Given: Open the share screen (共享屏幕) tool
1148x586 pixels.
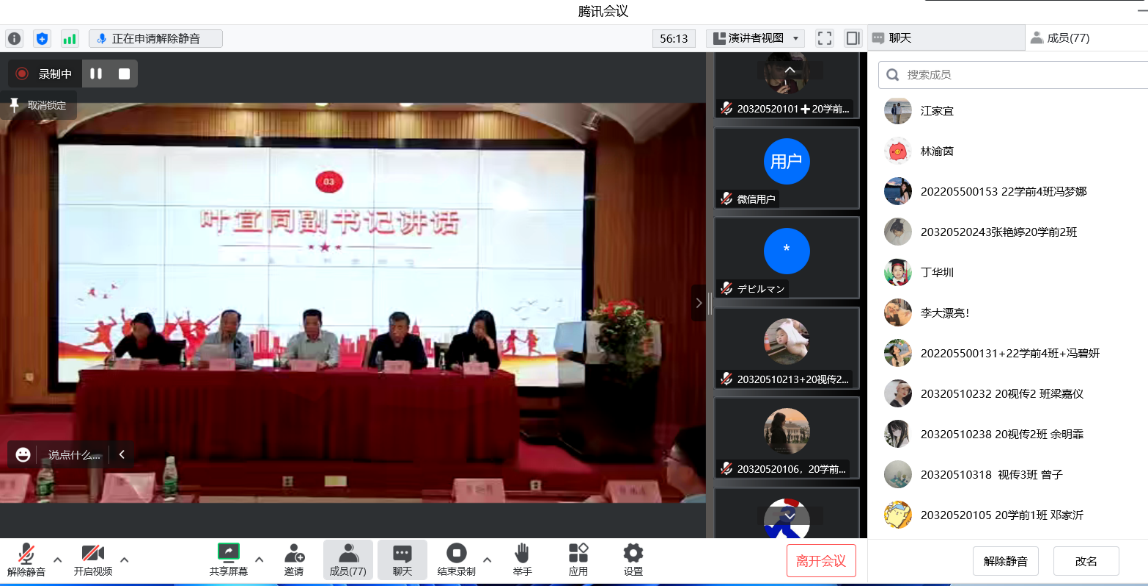Looking at the screenshot, I should click(x=229, y=559).
